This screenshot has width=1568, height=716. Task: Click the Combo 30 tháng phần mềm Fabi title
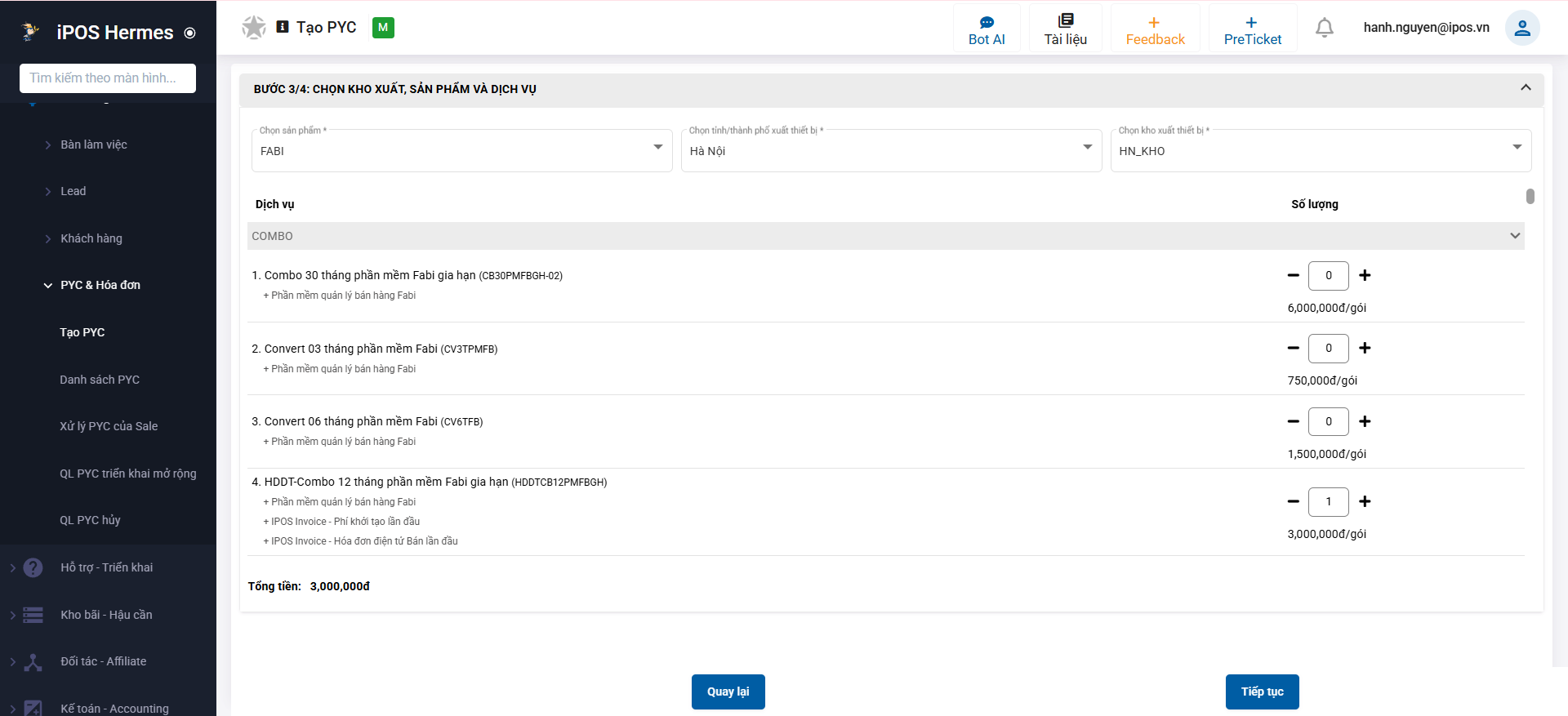coord(407,276)
